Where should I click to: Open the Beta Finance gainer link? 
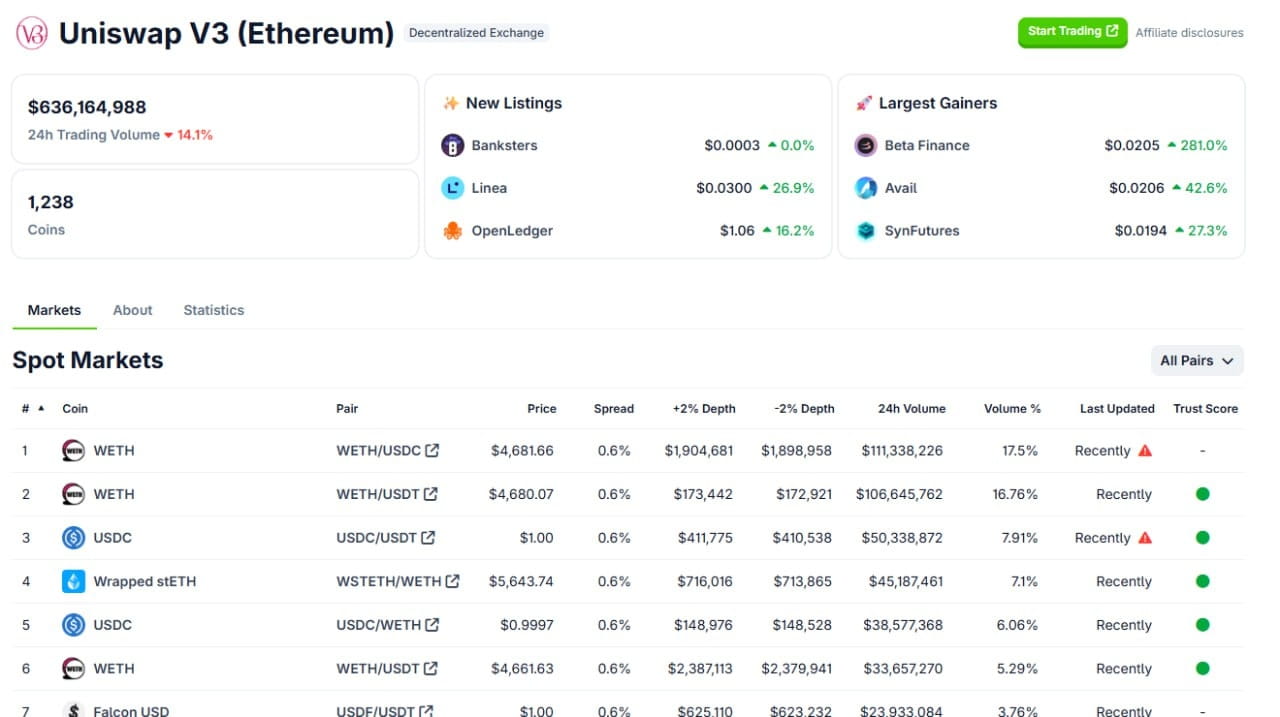(927, 145)
